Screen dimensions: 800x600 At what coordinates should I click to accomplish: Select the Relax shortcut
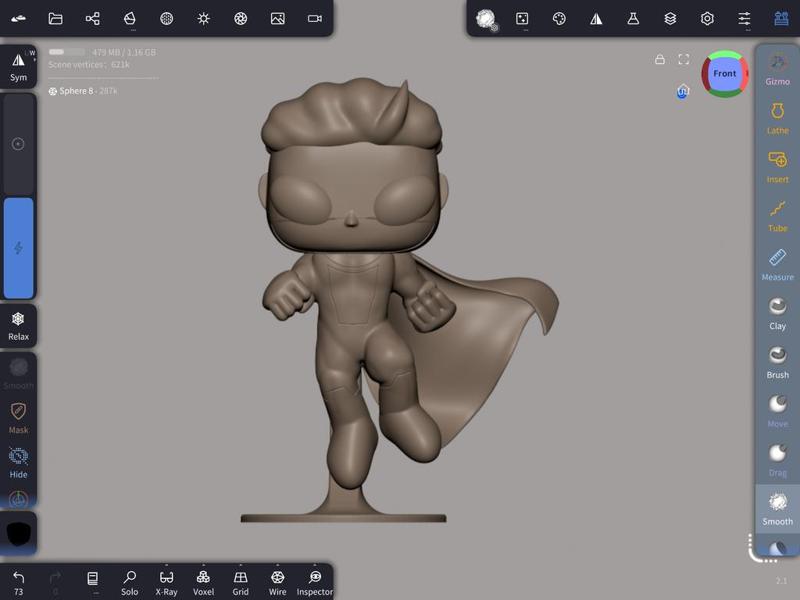click(x=18, y=326)
